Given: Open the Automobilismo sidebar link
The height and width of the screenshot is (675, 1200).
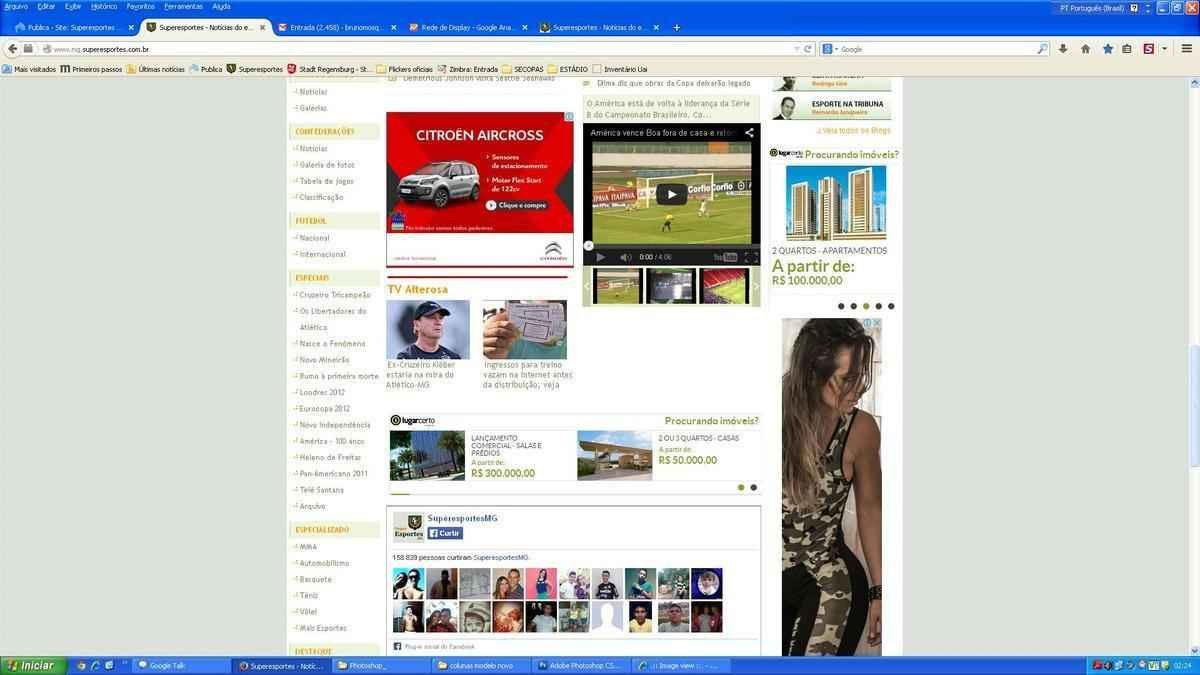Looking at the screenshot, I should tap(324, 563).
